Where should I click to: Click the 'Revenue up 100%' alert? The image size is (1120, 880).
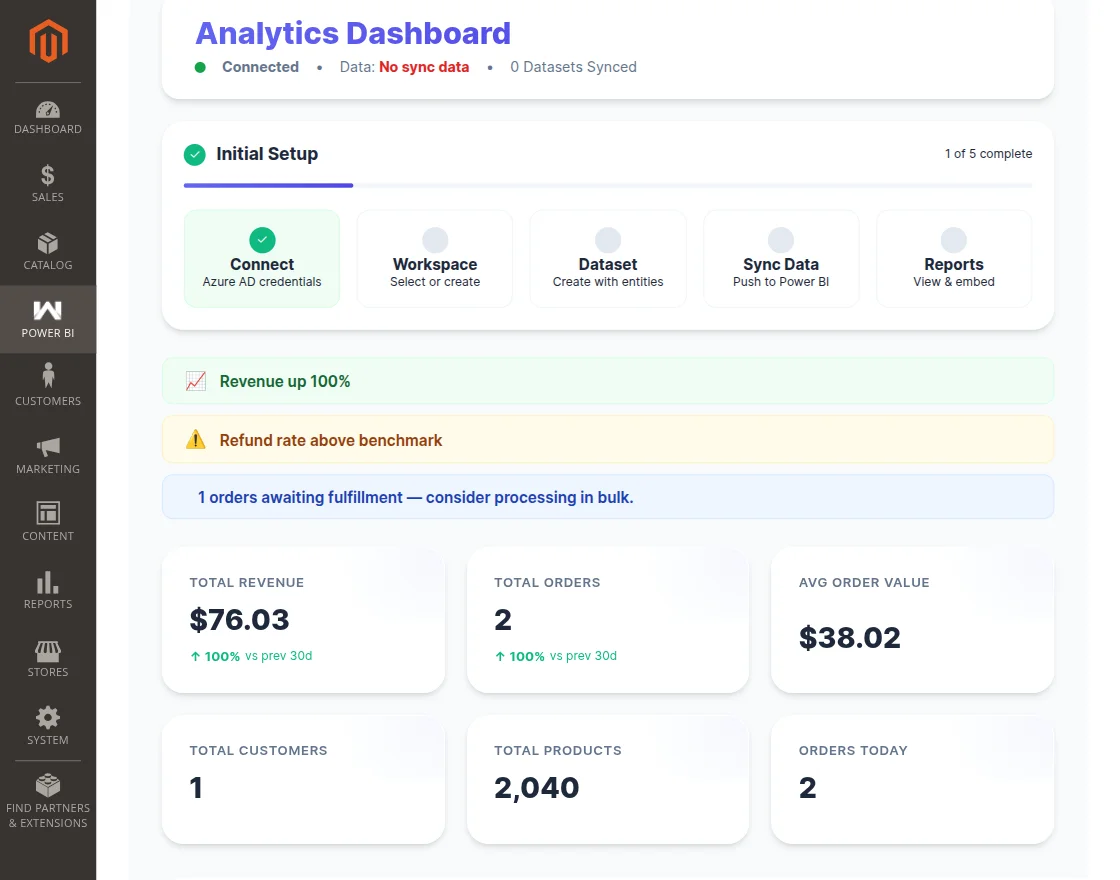[x=608, y=381]
